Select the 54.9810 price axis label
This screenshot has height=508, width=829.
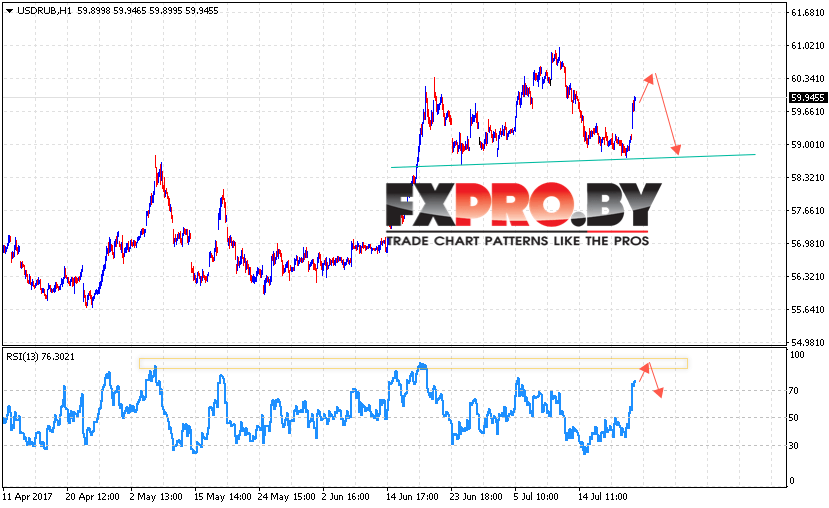pyautogui.click(x=808, y=343)
